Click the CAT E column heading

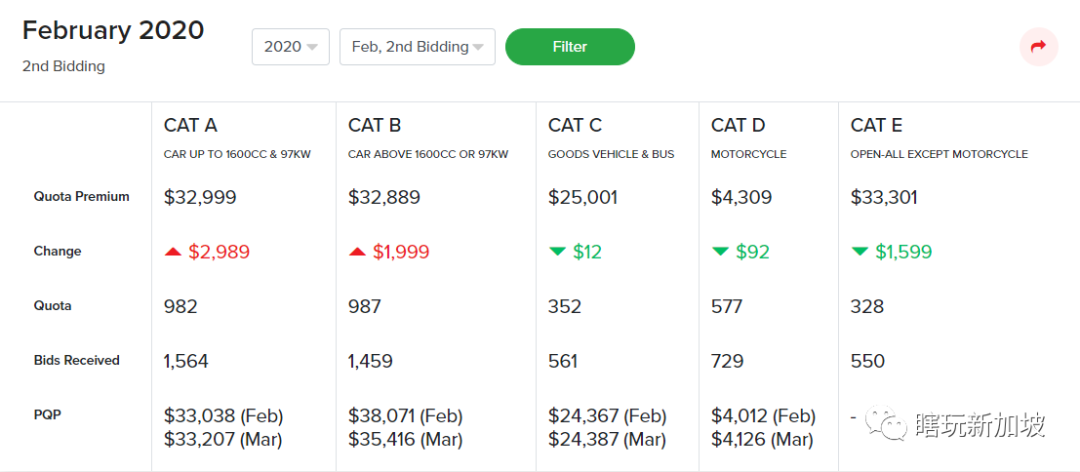(876, 125)
